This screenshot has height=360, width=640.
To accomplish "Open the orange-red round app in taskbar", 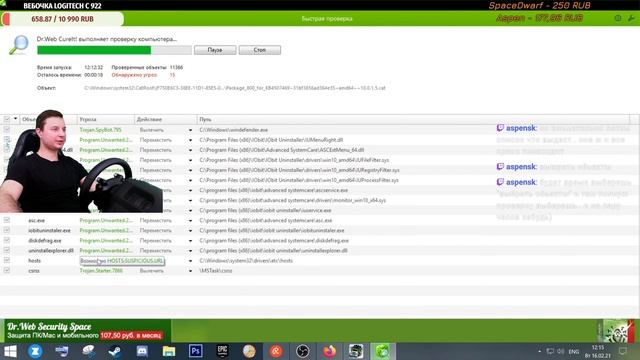I will click(276, 351).
